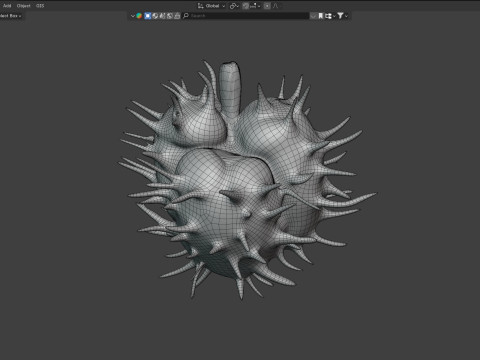Screen dimensions: 480x360
Task: Open the Global transform orientation dropdown
Action: [x=211, y=6]
